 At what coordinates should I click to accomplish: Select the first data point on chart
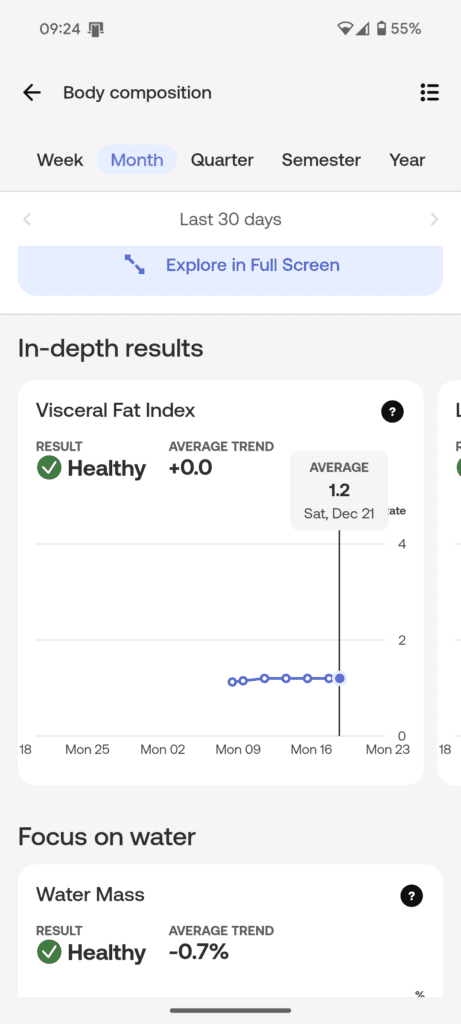(x=232, y=682)
